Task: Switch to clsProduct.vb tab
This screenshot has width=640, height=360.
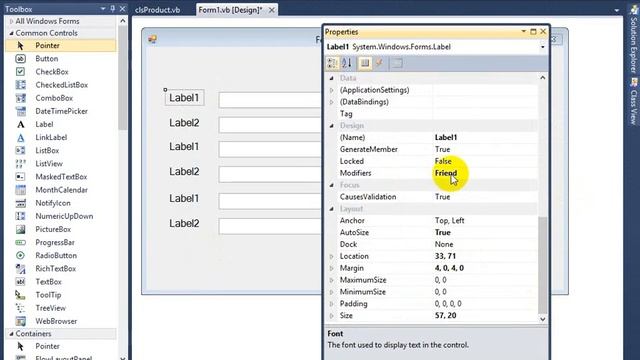Action: click(157, 10)
